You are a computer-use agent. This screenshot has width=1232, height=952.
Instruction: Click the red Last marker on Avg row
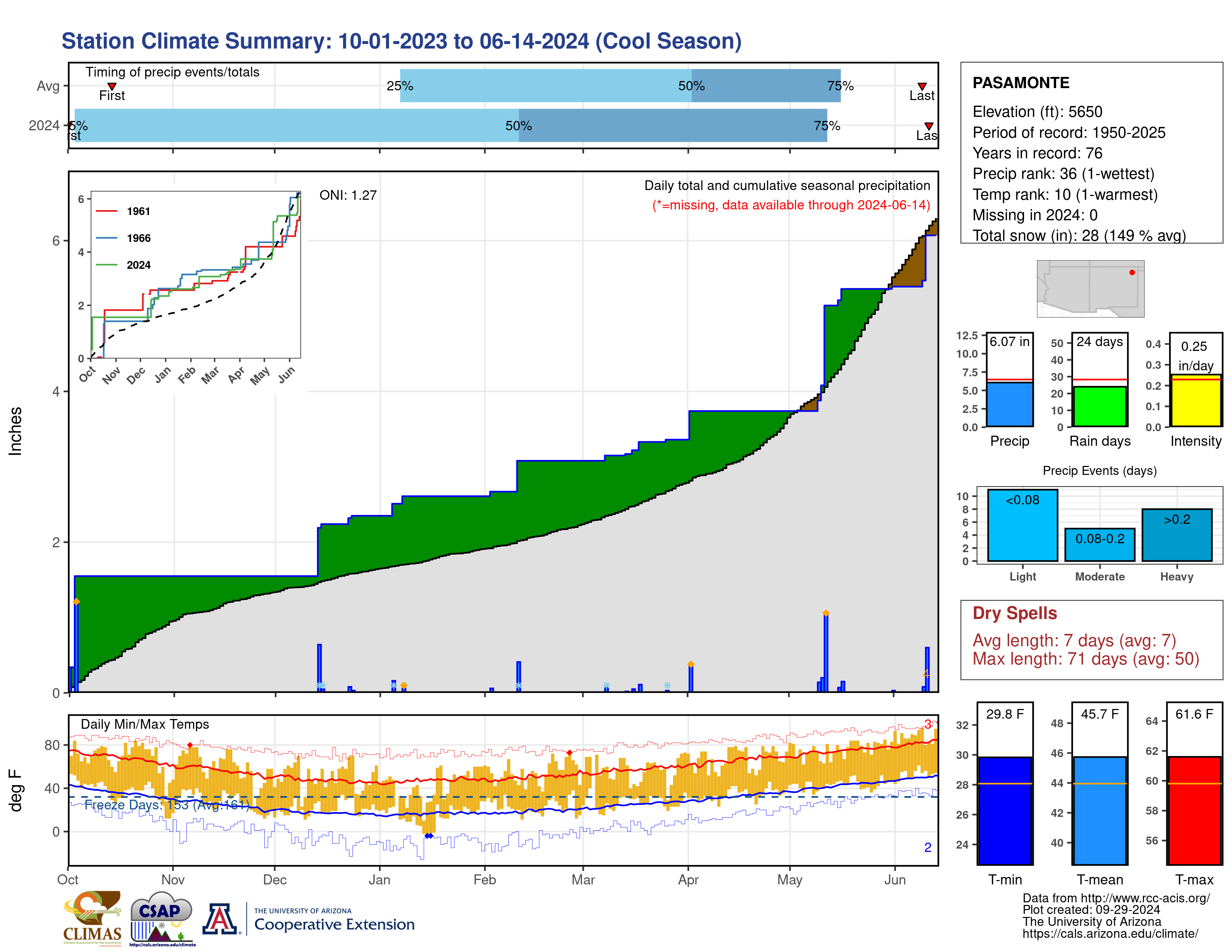[x=922, y=86]
